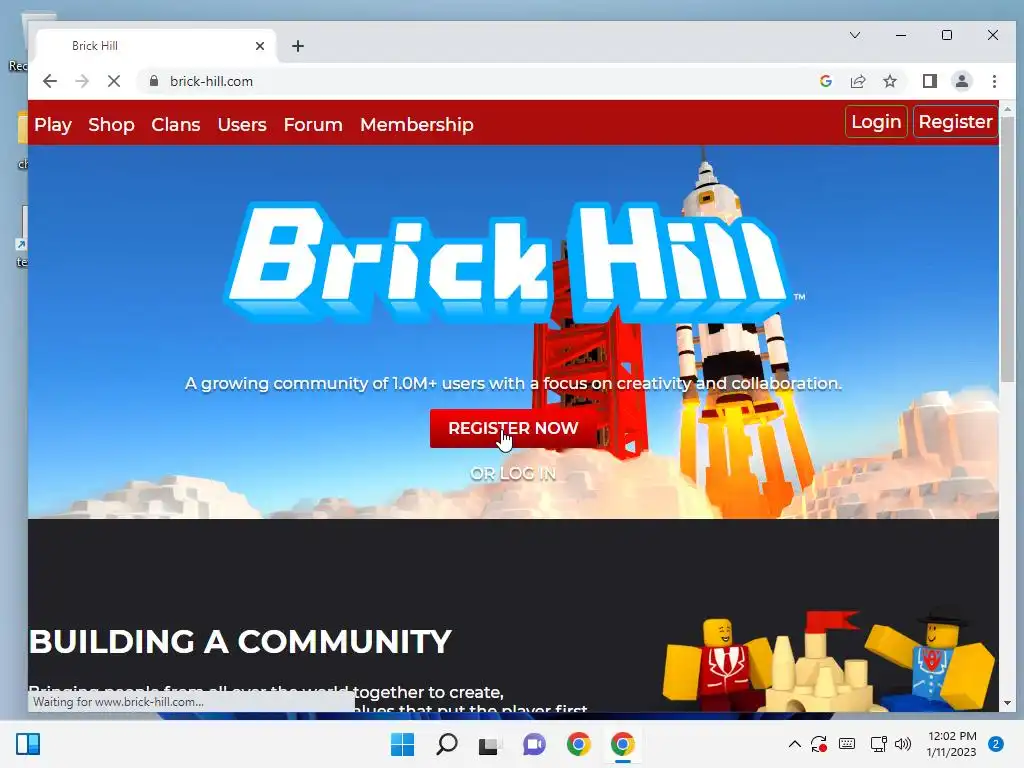Open the Clans page
This screenshot has height=768, width=1024.
[x=176, y=124]
